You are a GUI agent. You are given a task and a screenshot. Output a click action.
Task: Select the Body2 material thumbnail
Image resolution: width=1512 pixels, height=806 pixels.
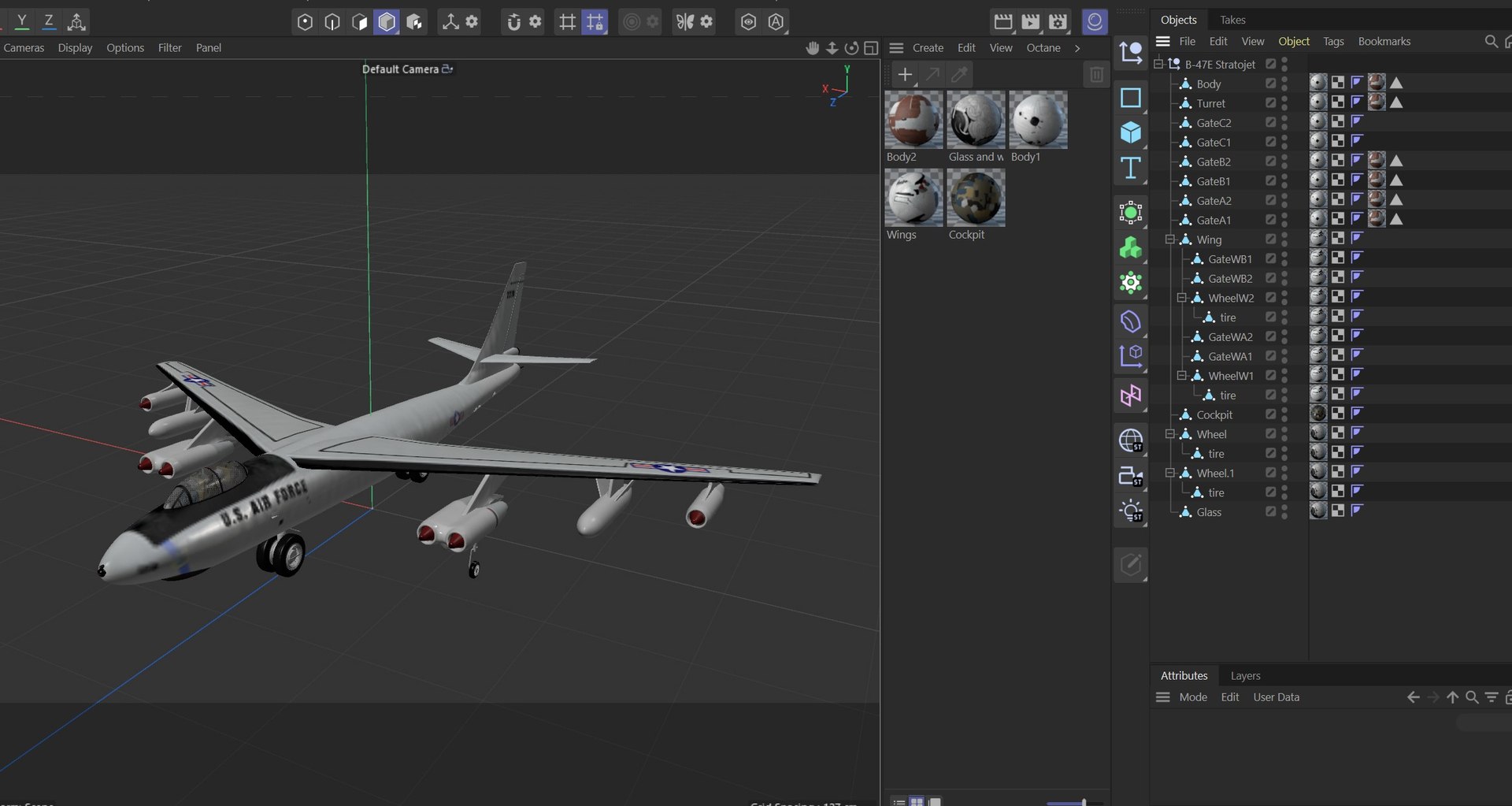pyautogui.click(x=913, y=120)
